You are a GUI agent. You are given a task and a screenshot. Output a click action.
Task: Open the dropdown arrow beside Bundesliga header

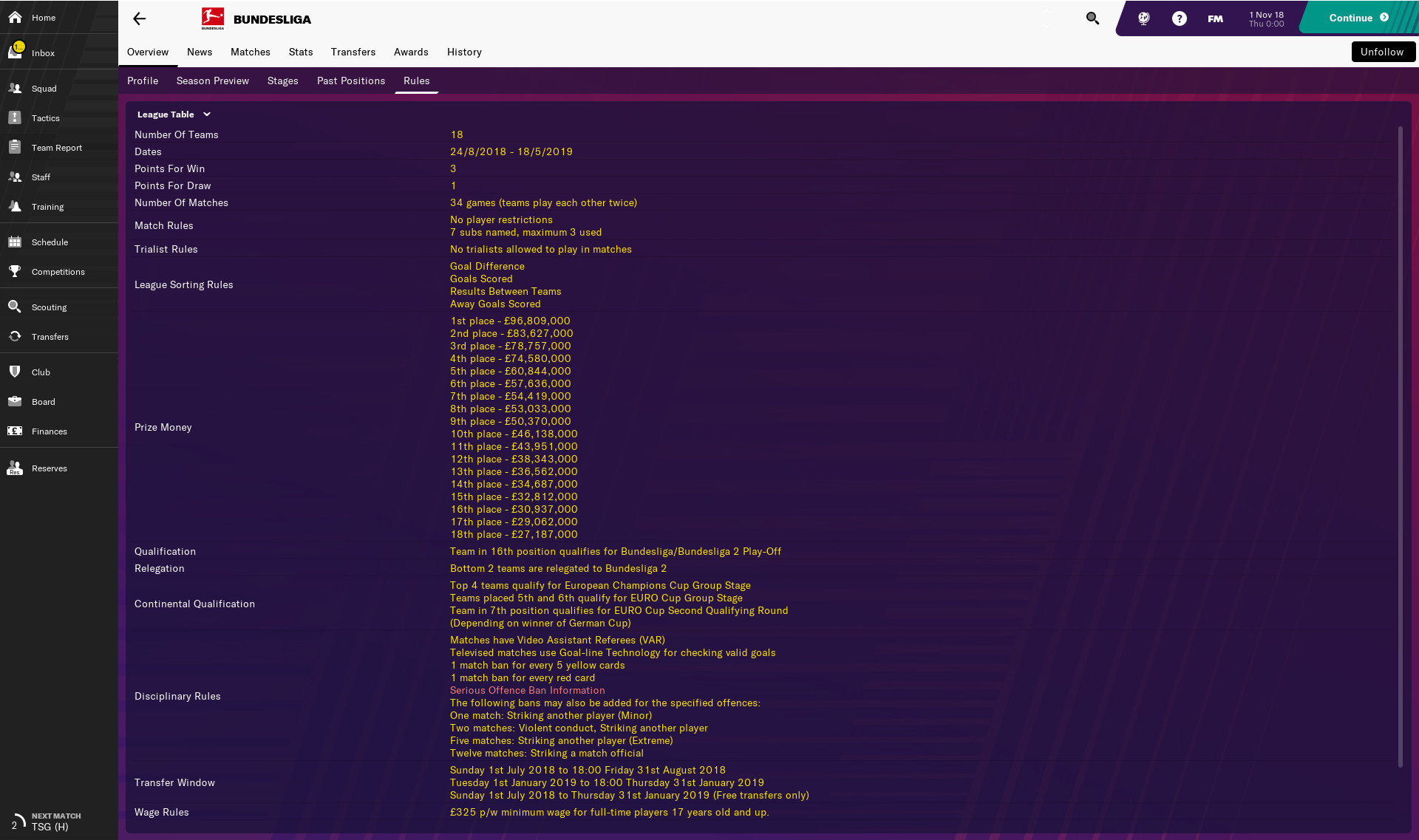[1047, 22]
